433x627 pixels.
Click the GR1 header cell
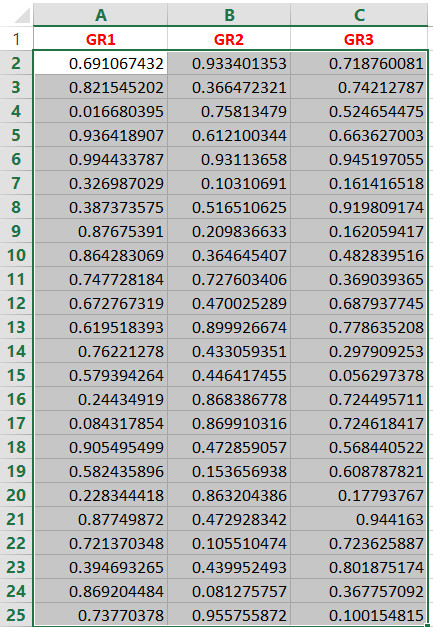coord(100,39)
